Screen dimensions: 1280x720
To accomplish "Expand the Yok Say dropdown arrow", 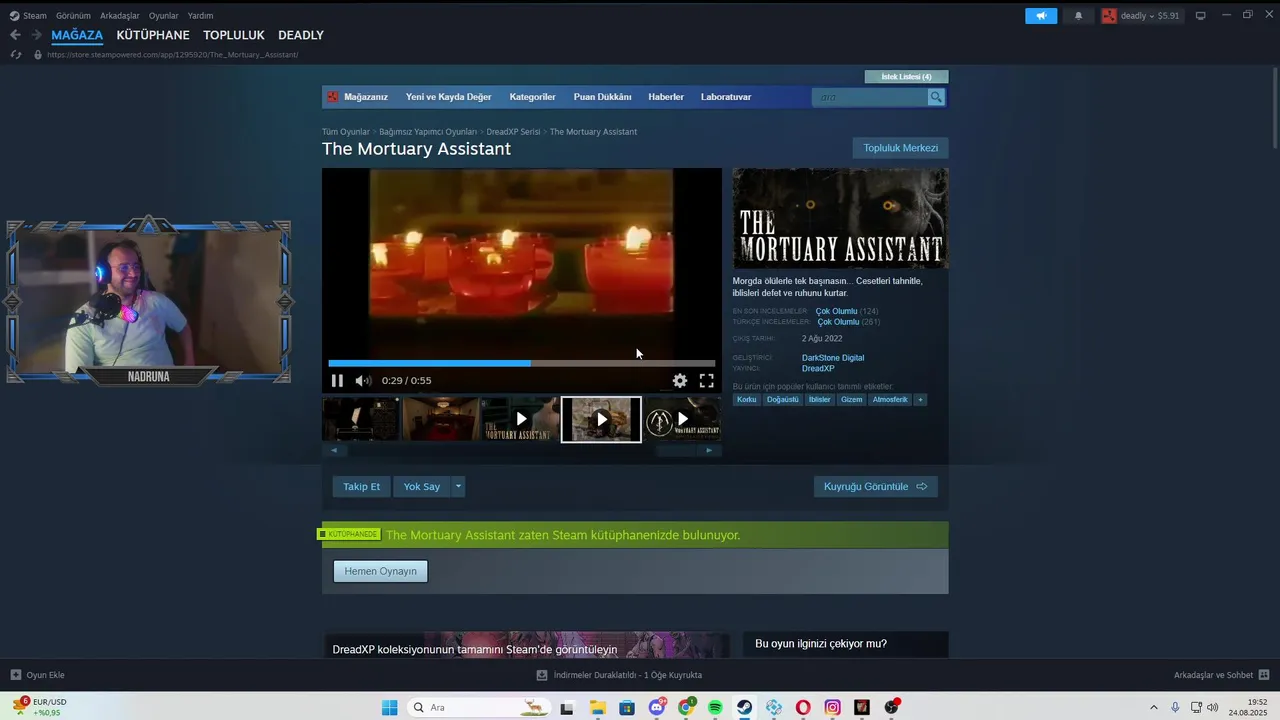I will (458, 486).
